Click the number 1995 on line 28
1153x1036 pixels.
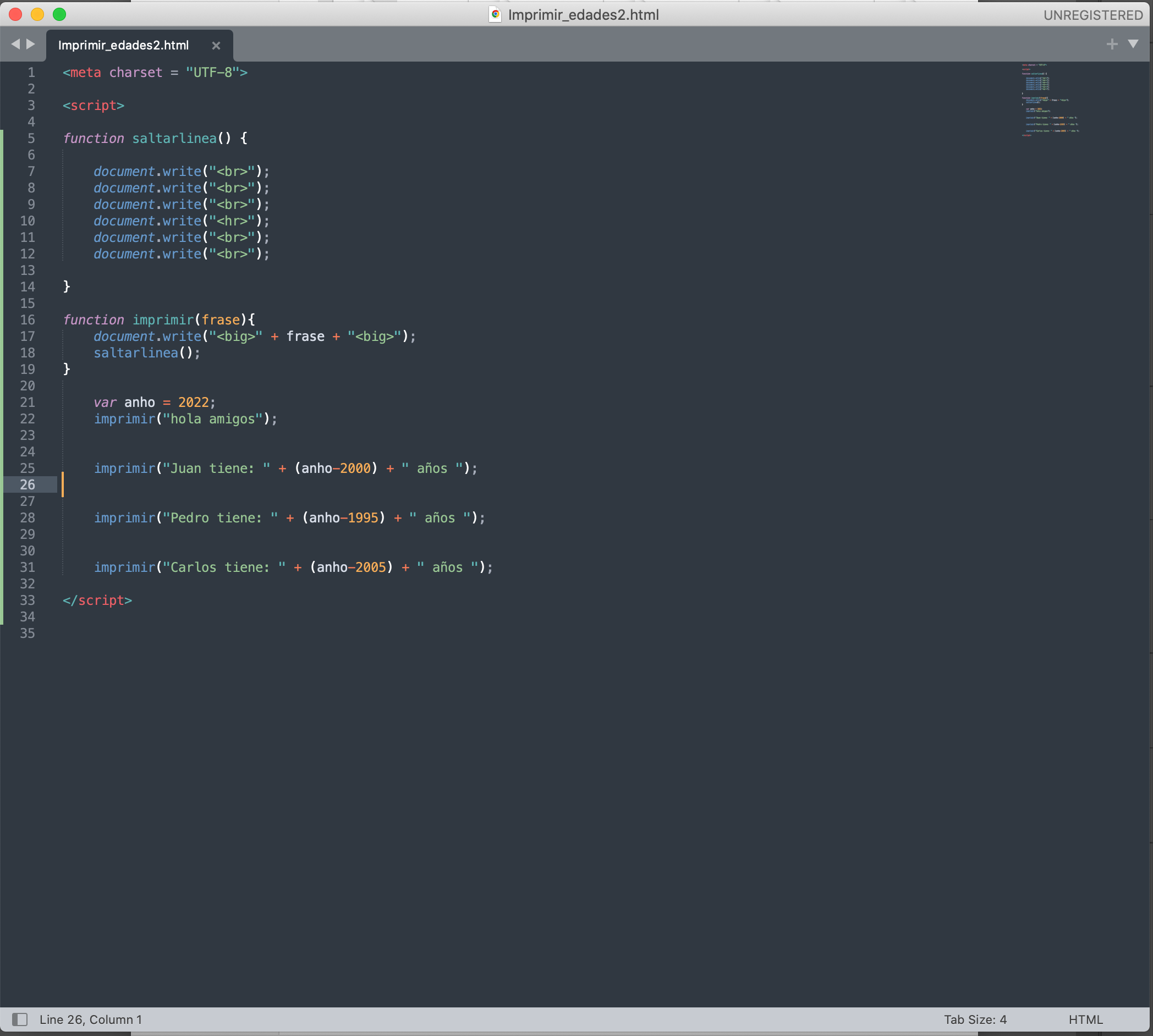click(363, 518)
